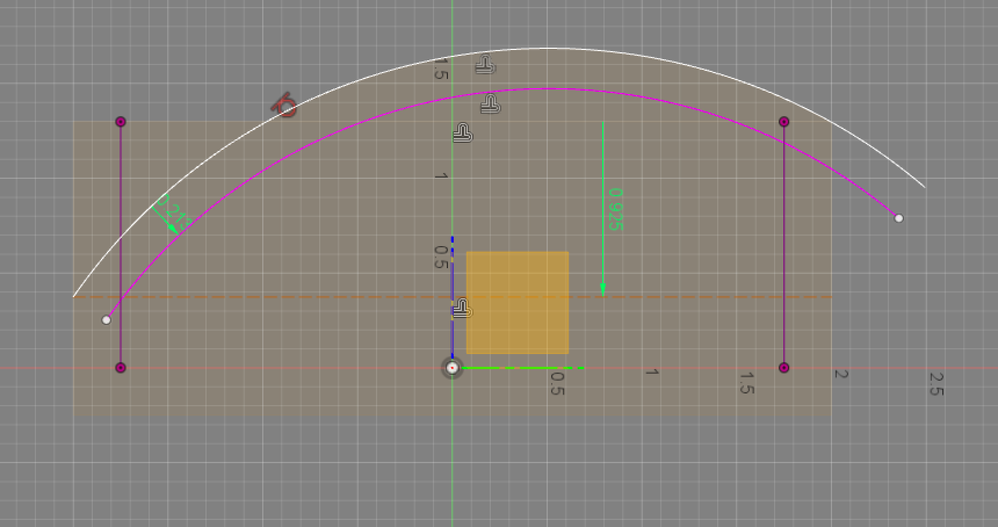998x527 pixels.
Task: Select the magenta arc's right white endpoint
Action: [899, 218]
